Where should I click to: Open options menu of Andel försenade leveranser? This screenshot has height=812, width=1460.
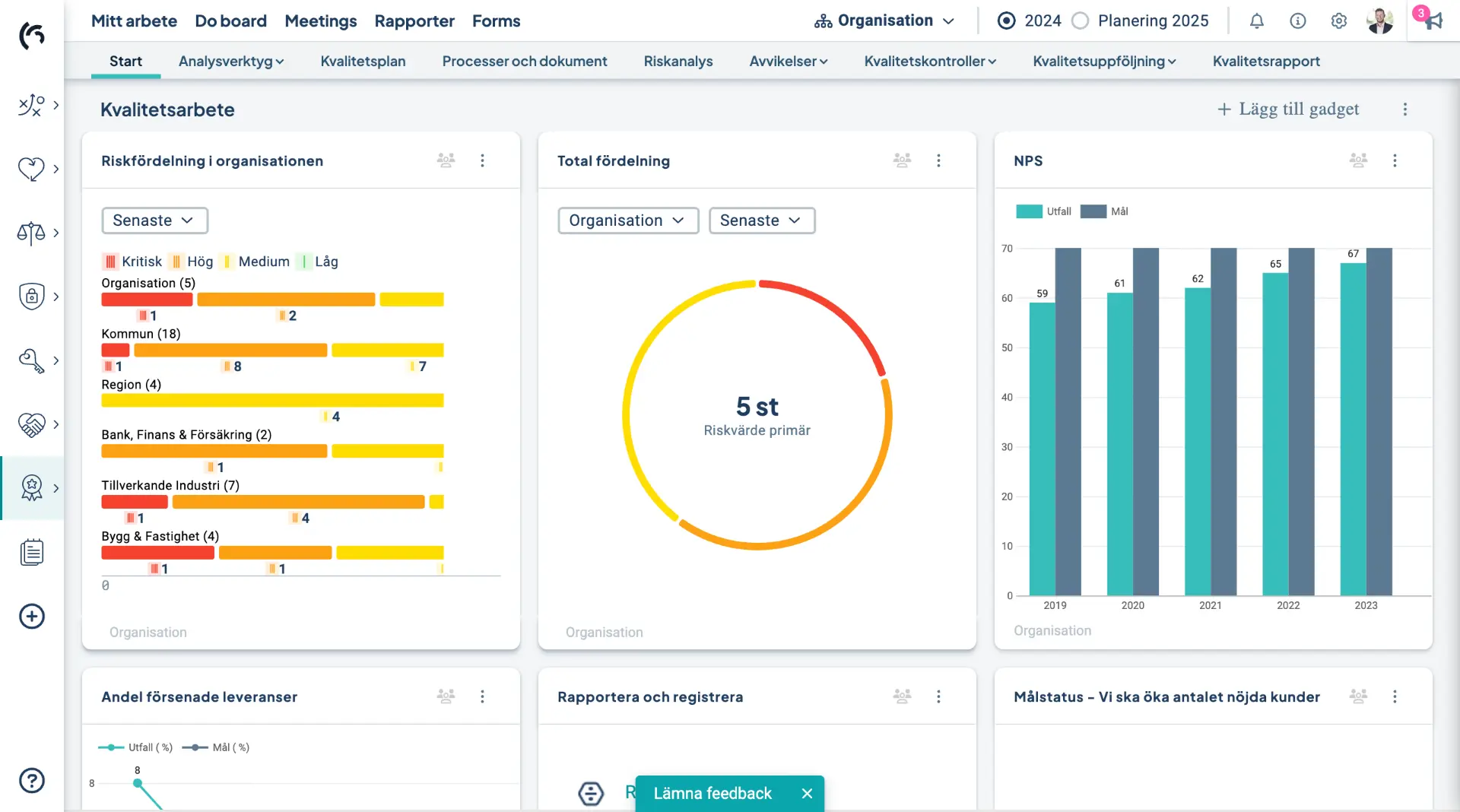(x=482, y=696)
